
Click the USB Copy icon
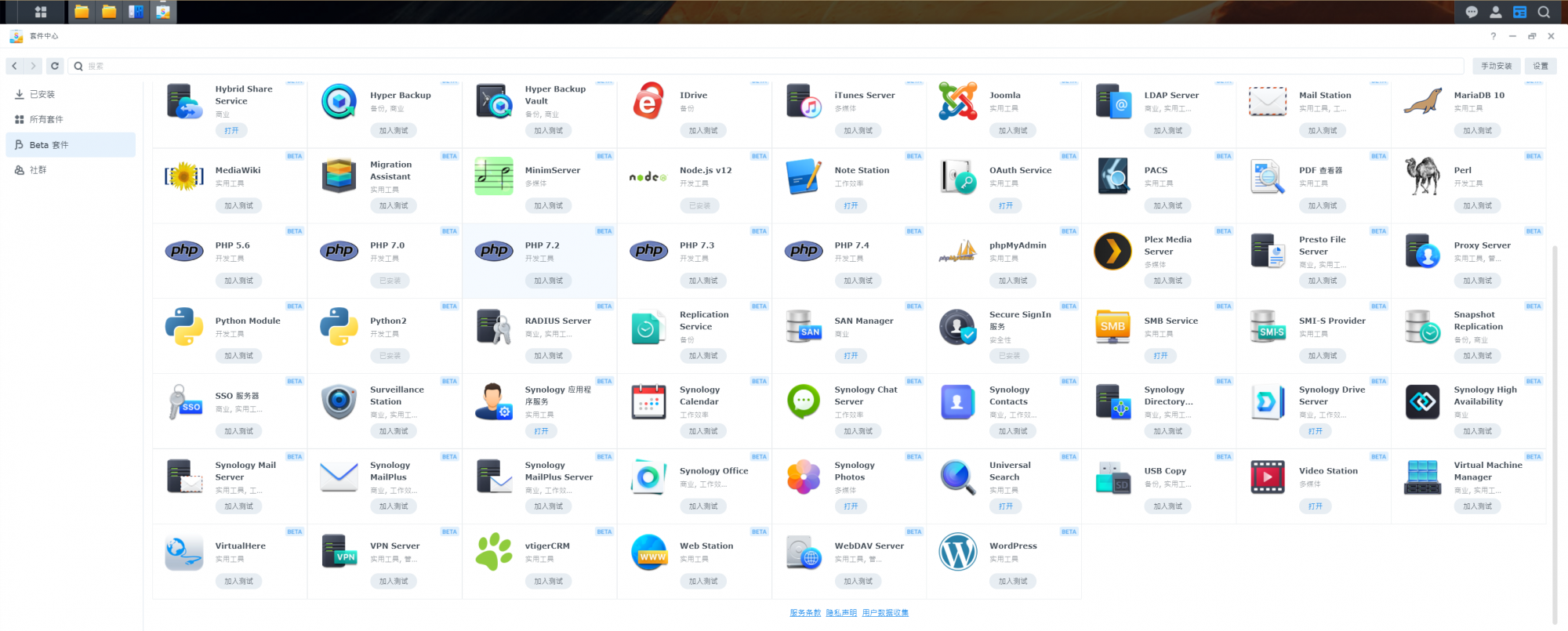pos(1112,477)
